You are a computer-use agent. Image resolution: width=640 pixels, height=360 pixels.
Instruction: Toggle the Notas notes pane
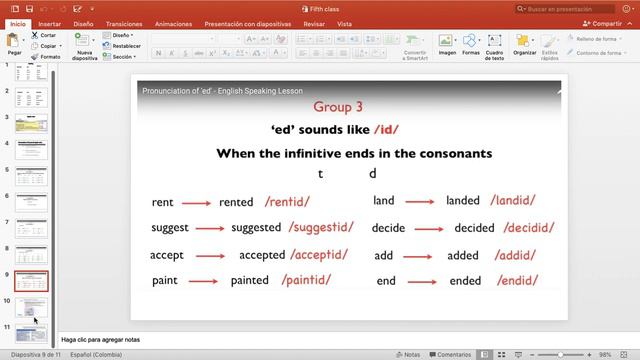(408, 355)
